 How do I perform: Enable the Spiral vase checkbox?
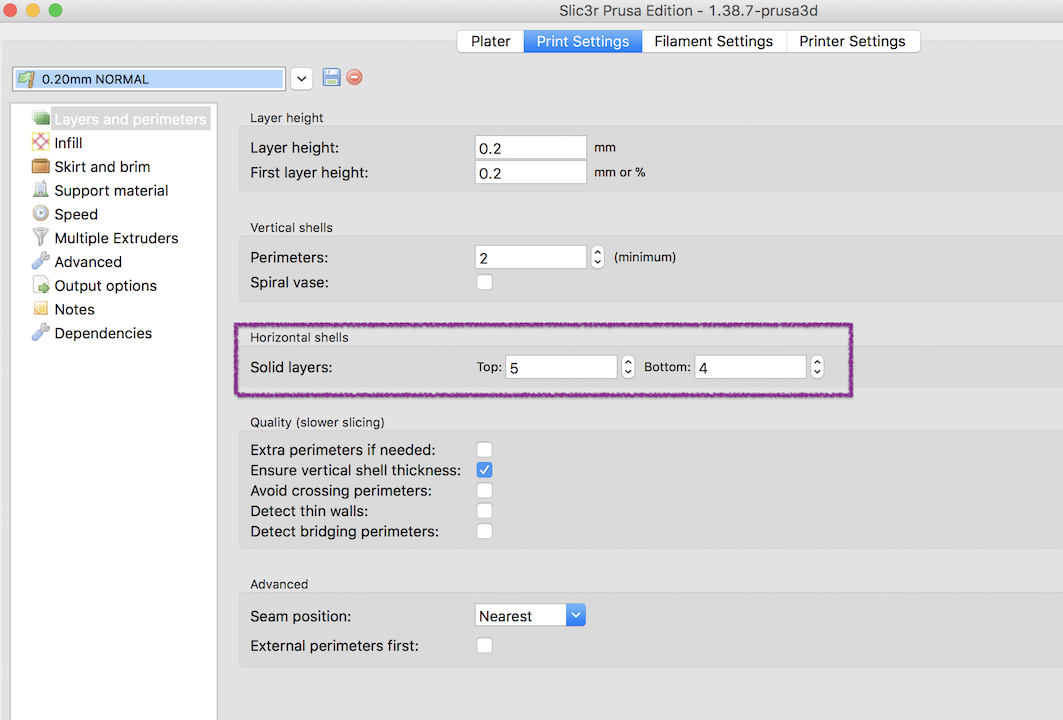click(484, 283)
